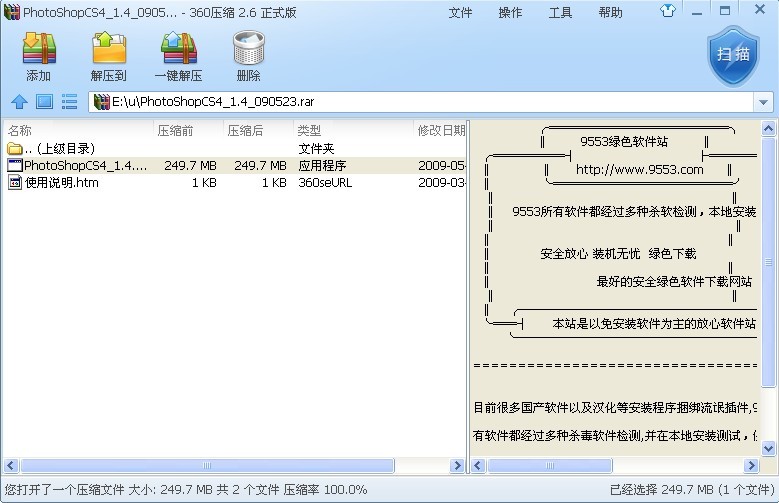Sort by 修改日期 column header

[x=441, y=131]
